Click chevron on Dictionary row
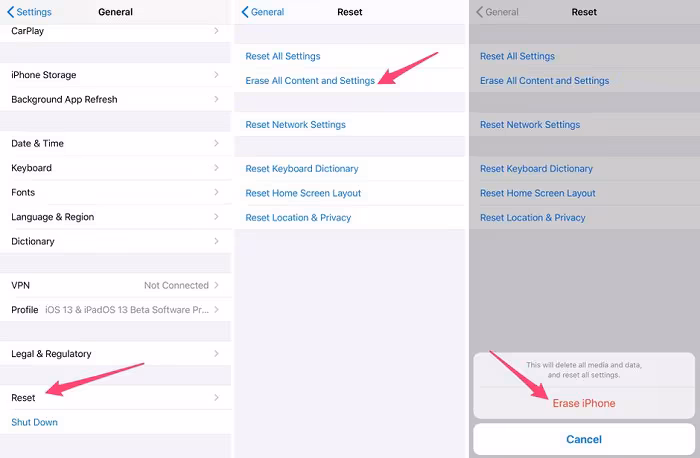700x458 pixels. 216,241
